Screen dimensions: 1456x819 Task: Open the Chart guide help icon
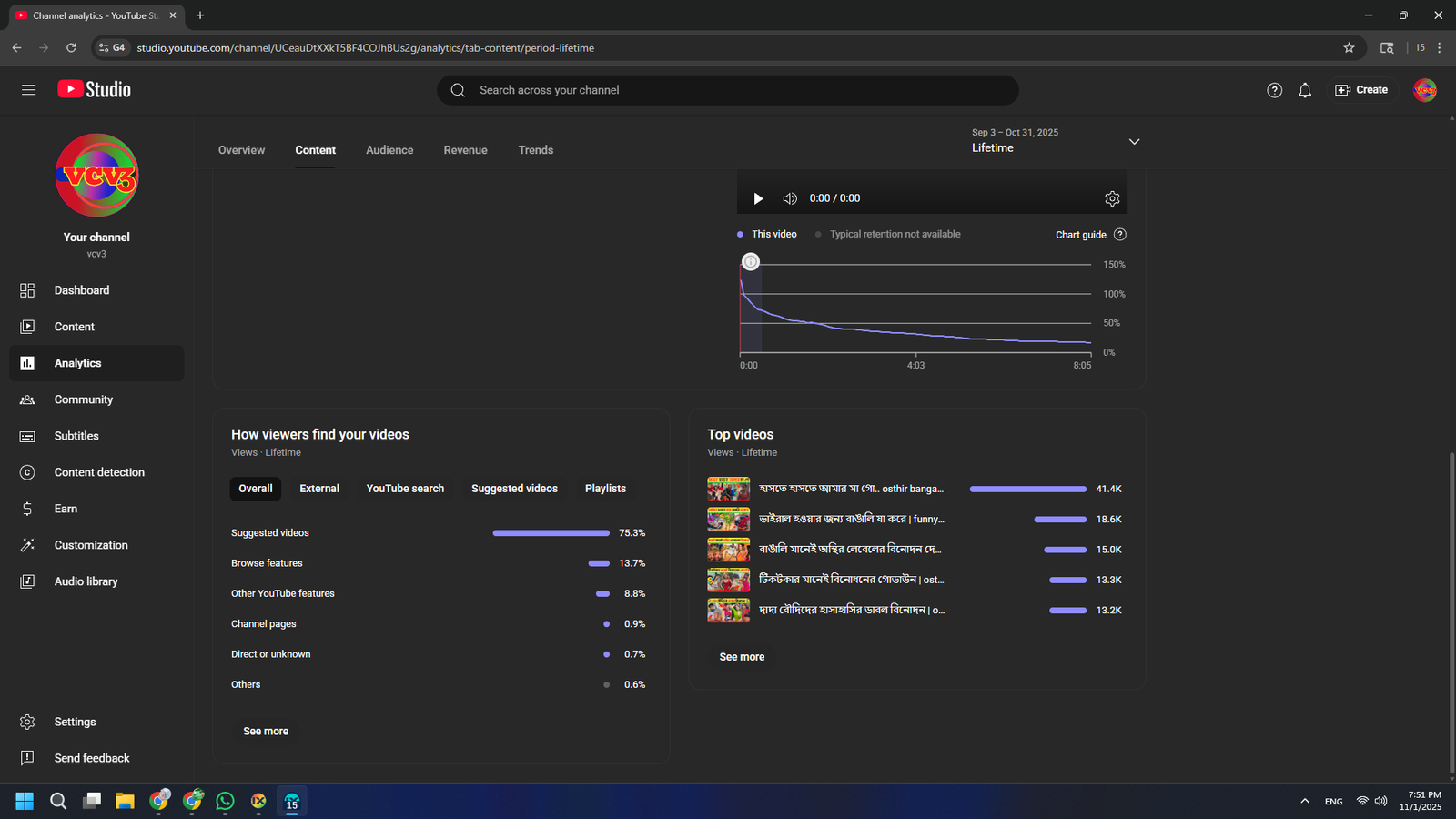point(1120,235)
